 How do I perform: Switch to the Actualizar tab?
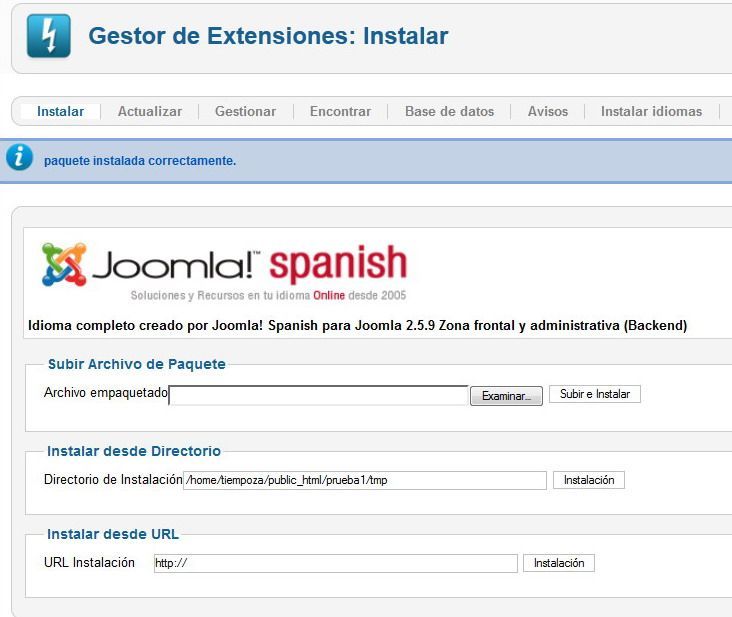(x=150, y=112)
